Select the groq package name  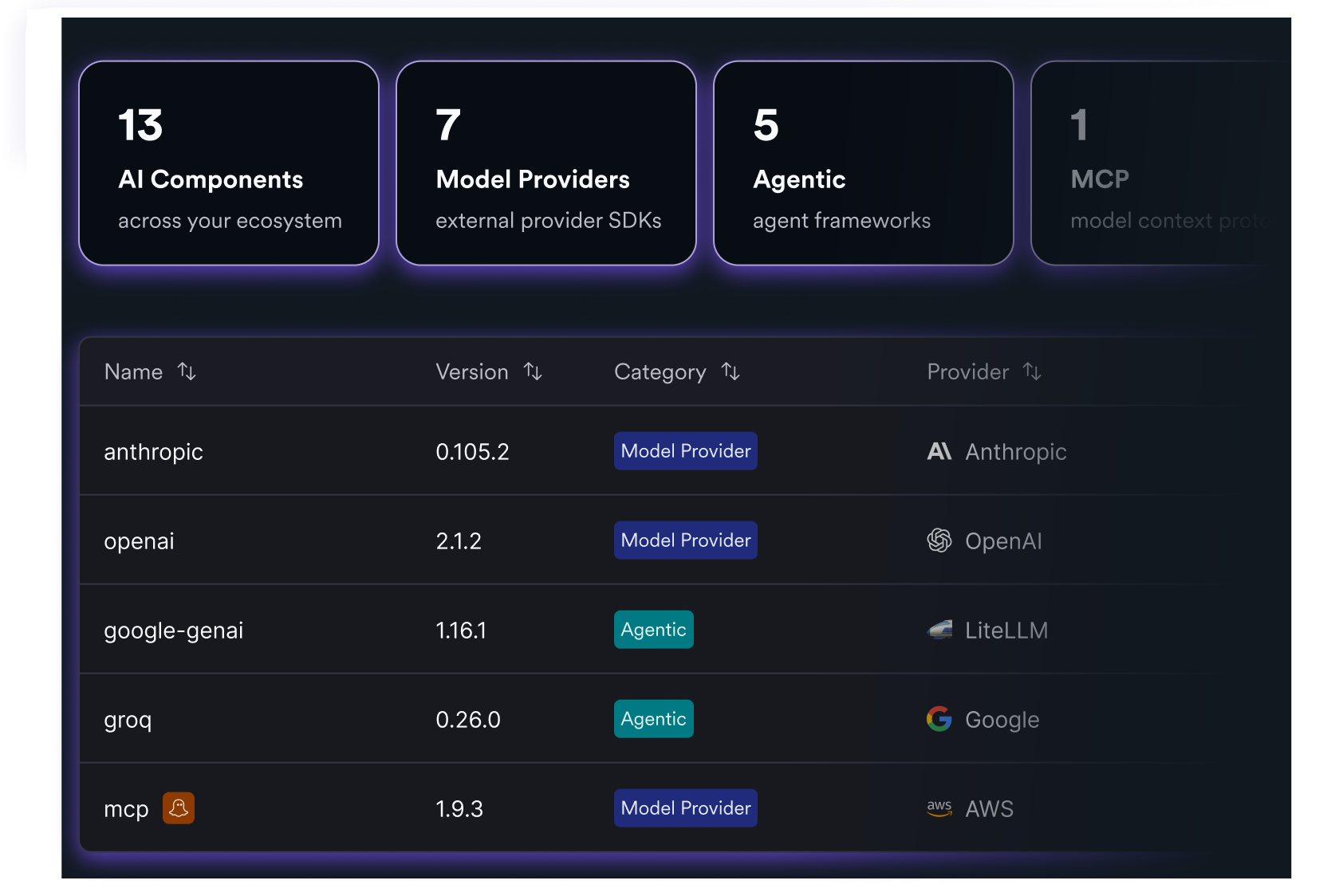click(x=128, y=720)
